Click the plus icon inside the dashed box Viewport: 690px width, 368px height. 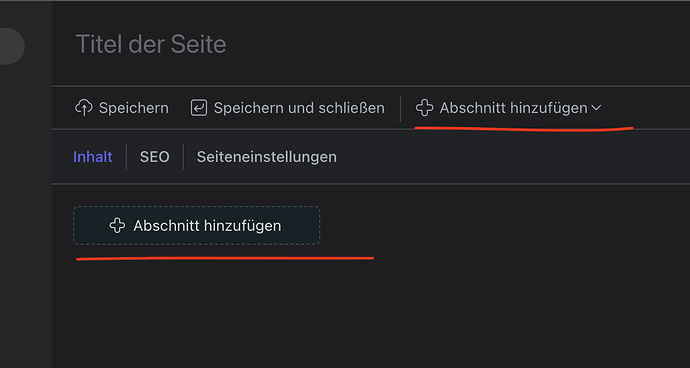point(117,226)
